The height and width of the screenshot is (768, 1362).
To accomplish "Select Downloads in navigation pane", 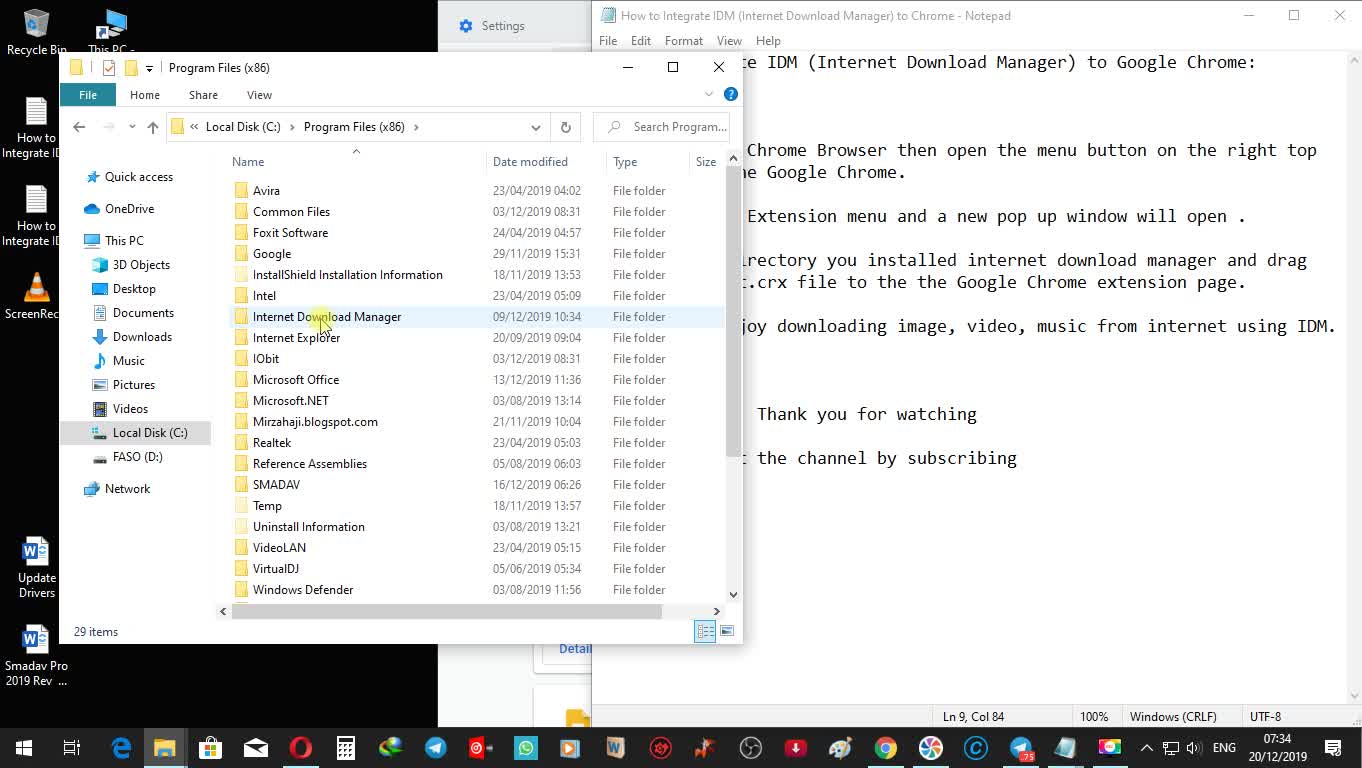I will 142,337.
